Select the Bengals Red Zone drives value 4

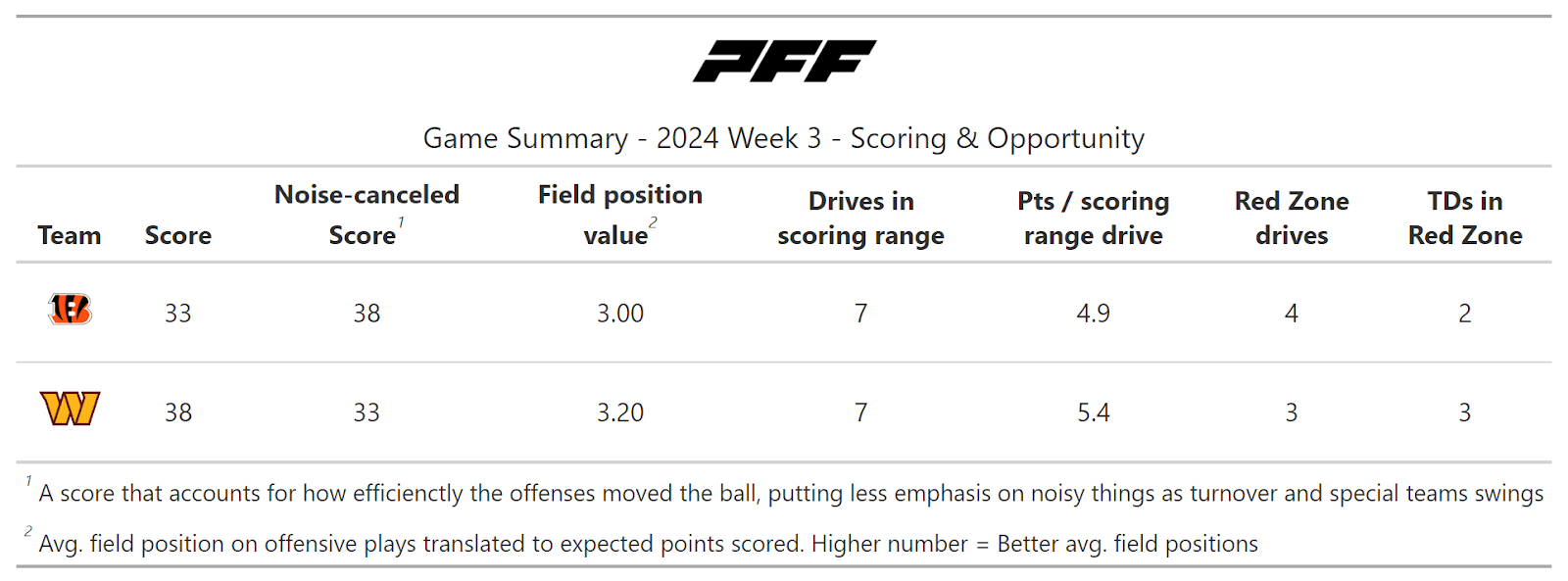(1291, 314)
